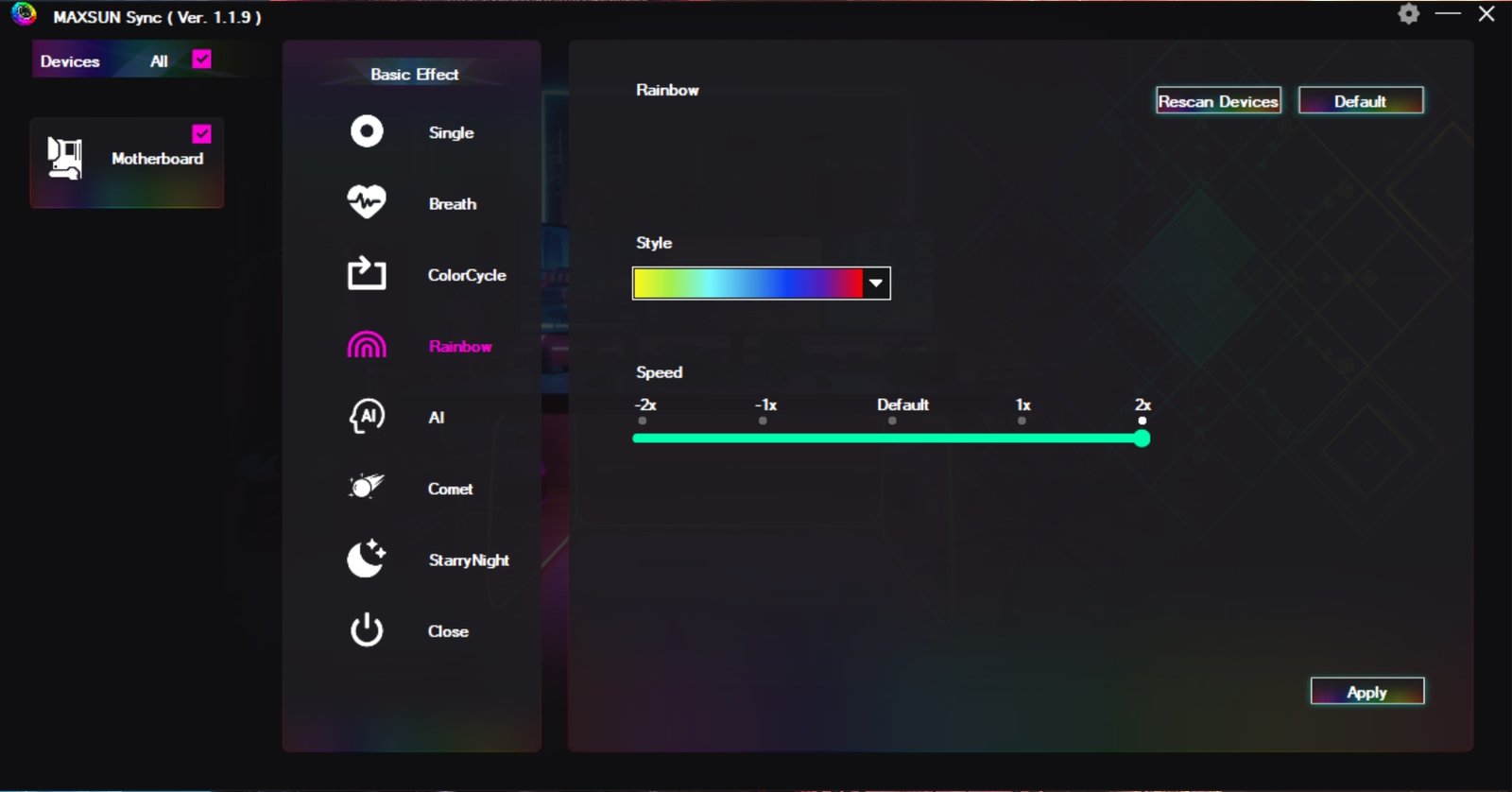1512x792 pixels.
Task: Close the MAXSUN Sync window
Action: (x=1486, y=13)
